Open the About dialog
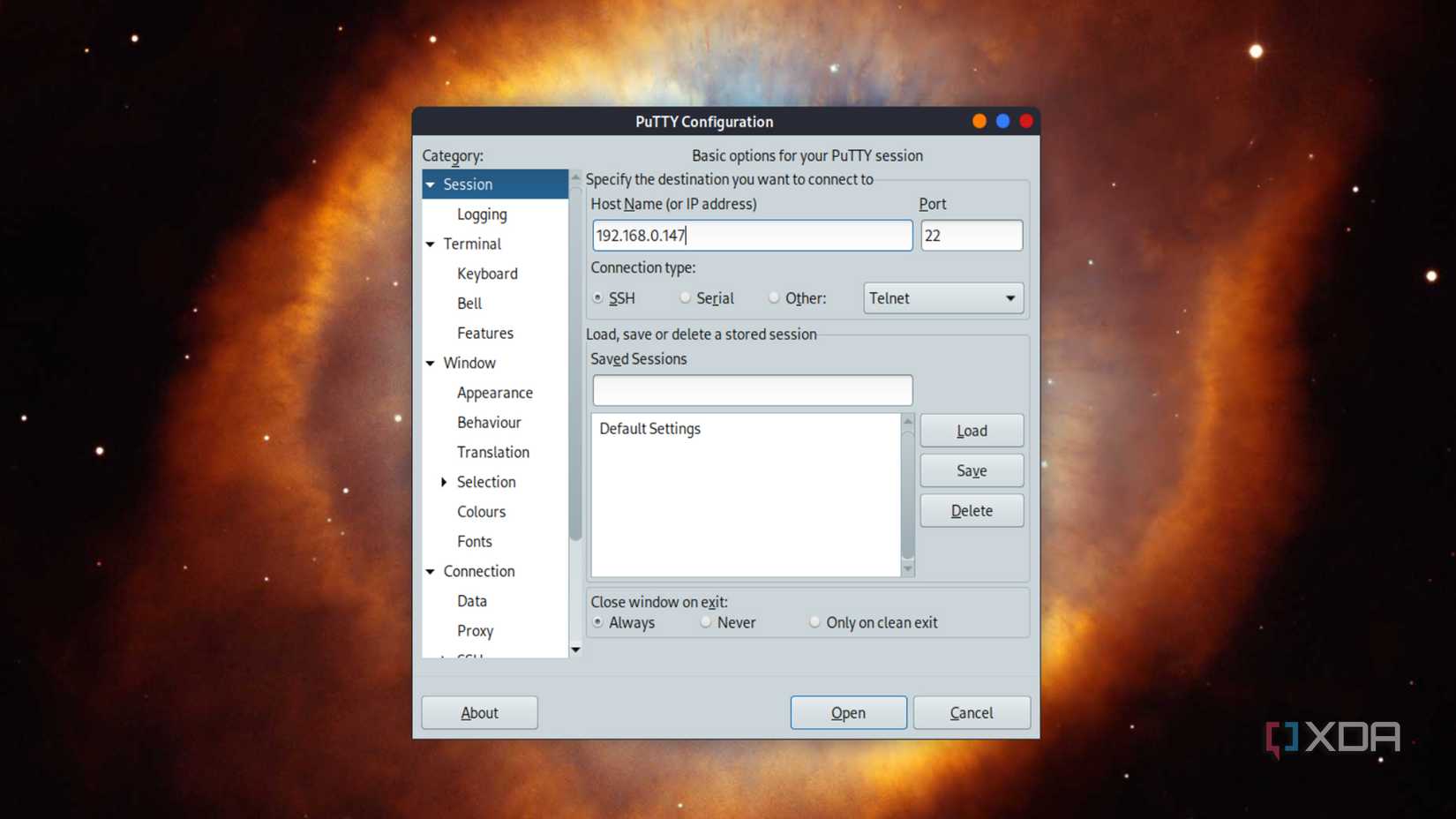This screenshot has width=1456, height=819. click(x=479, y=713)
